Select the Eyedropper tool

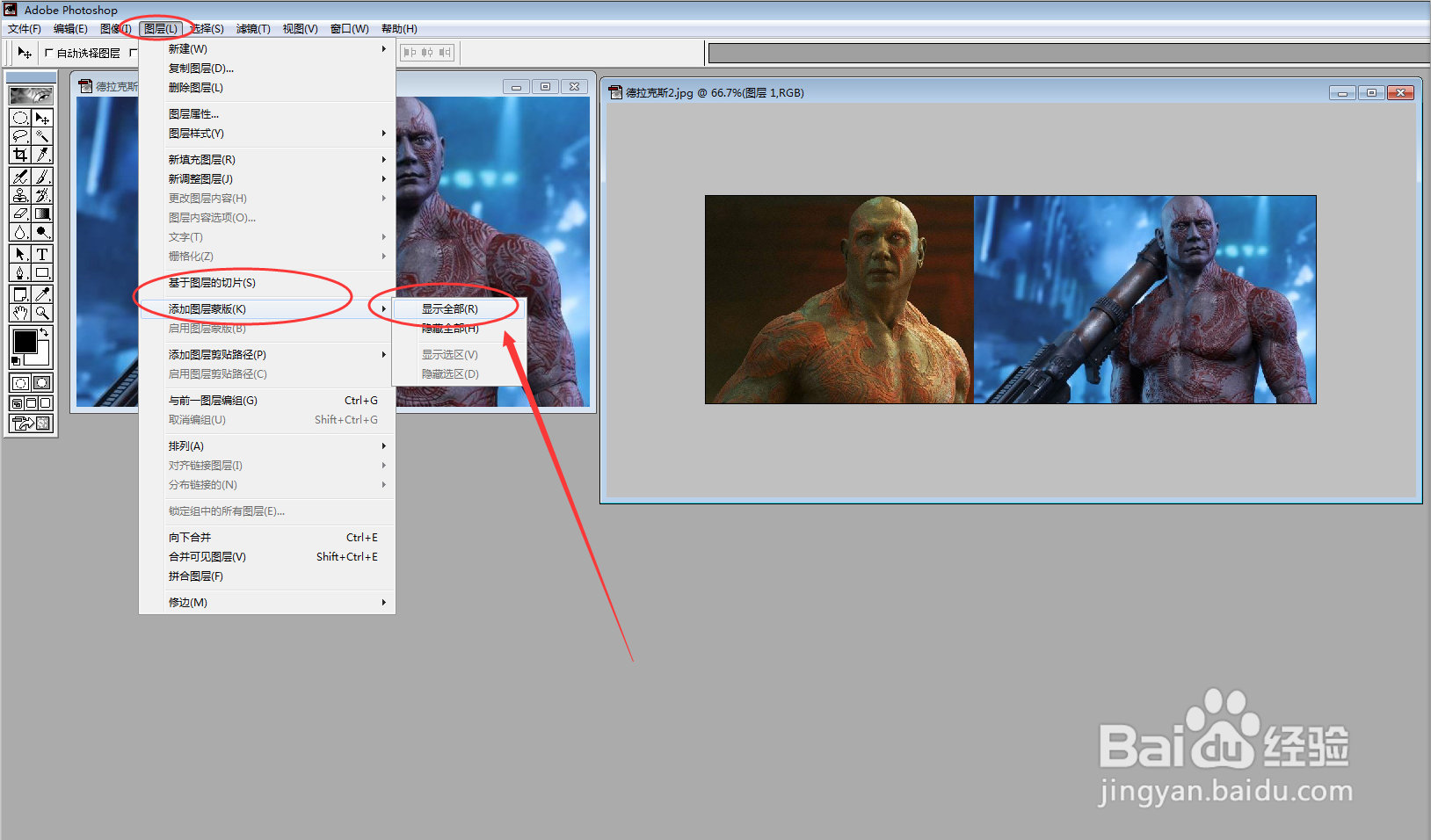[x=42, y=294]
